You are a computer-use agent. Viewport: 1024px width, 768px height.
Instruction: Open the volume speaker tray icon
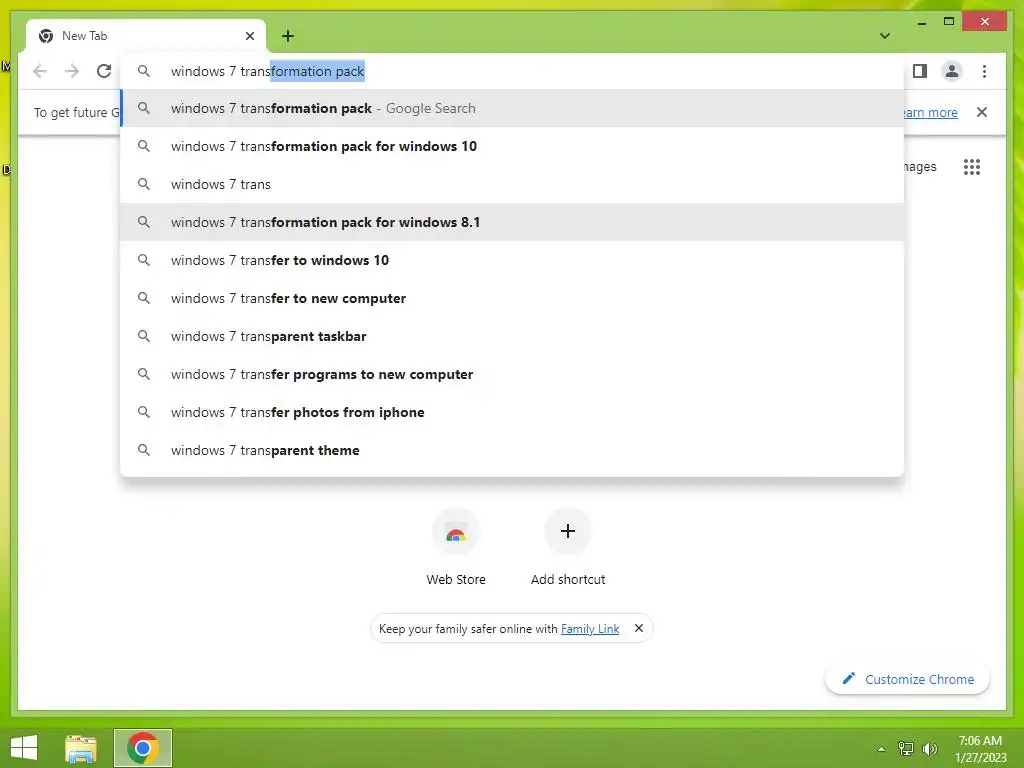[930, 749]
